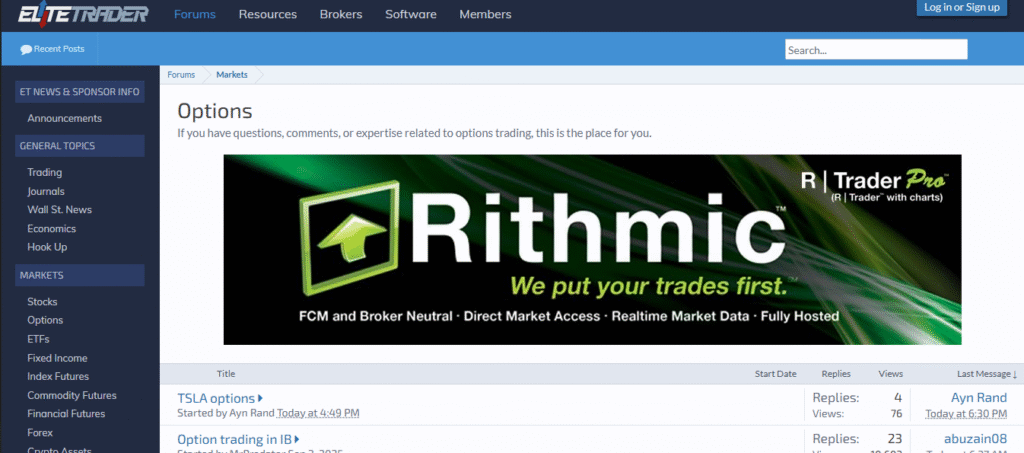Open Ayn Rand last poster profile
The width and height of the screenshot is (1024, 453).
click(979, 398)
